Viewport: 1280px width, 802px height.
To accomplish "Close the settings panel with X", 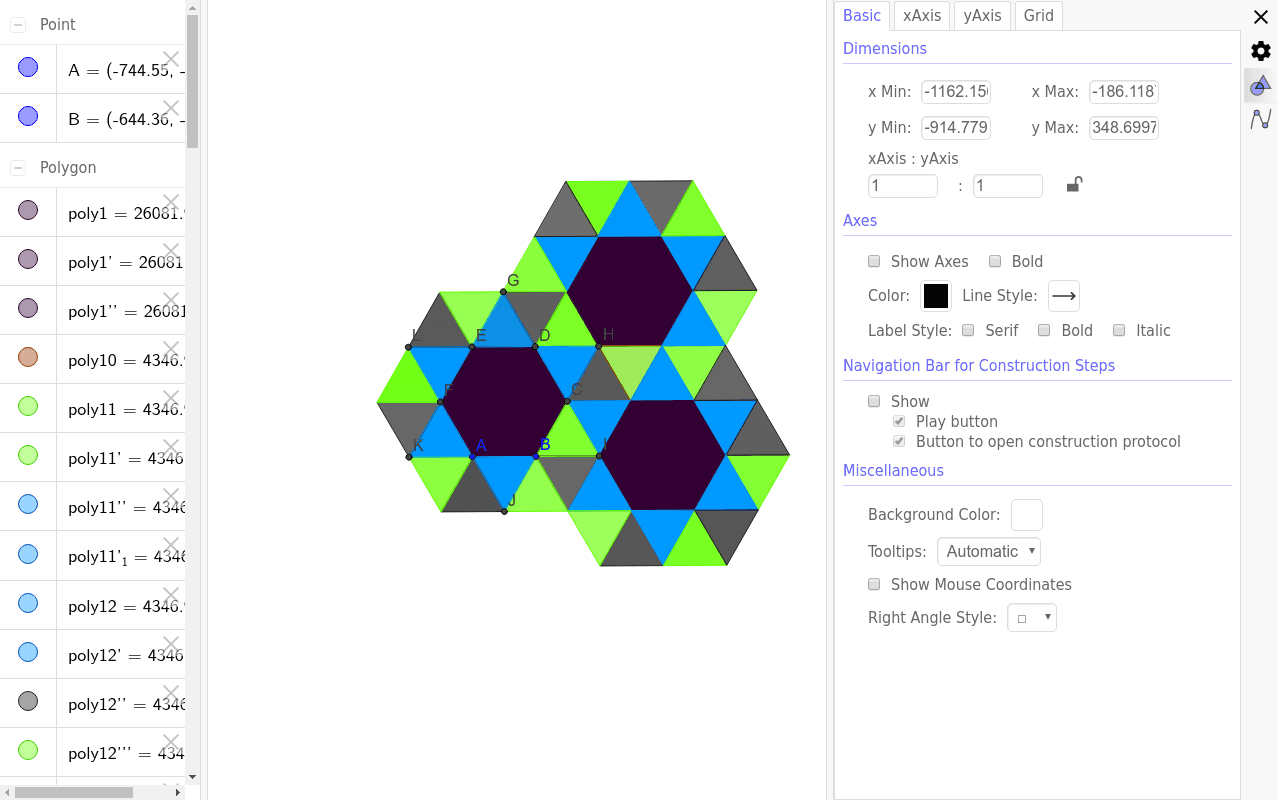I will [x=1260, y=17].
